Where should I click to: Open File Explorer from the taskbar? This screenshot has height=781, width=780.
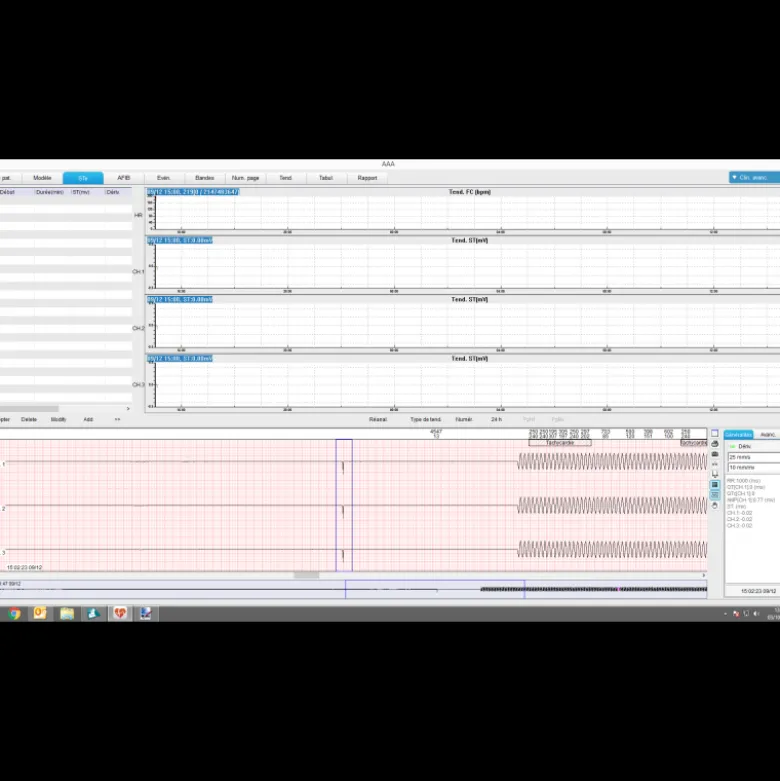tap(67, 614)
